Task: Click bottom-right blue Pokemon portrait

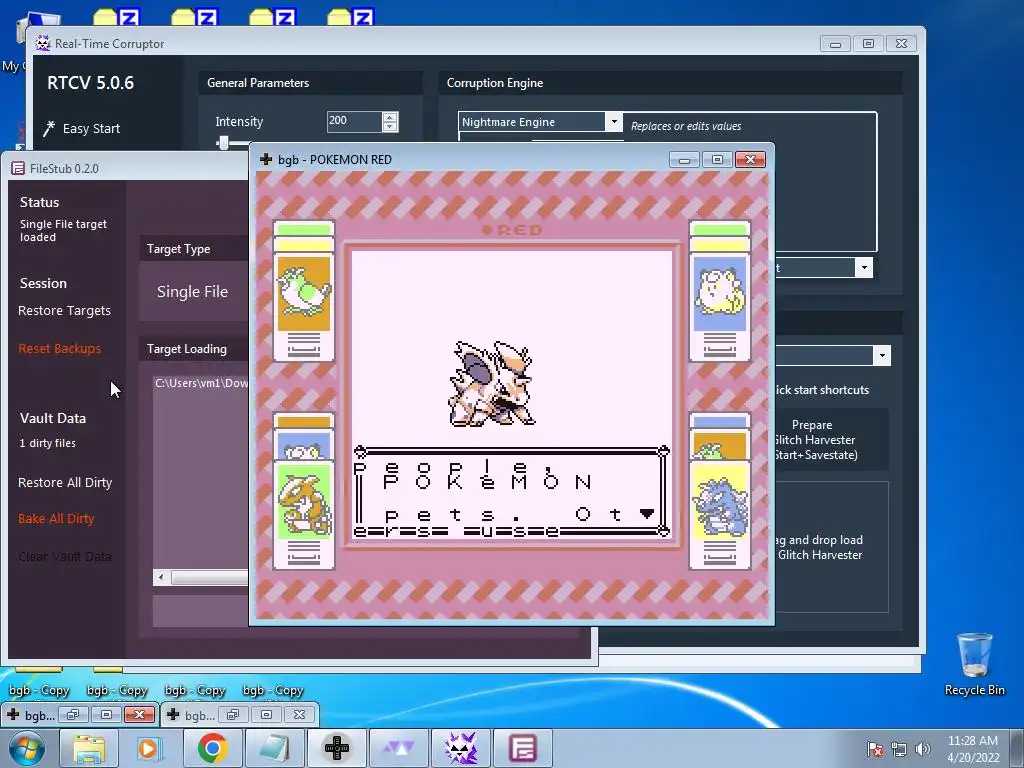Action: tap(720, 501)
